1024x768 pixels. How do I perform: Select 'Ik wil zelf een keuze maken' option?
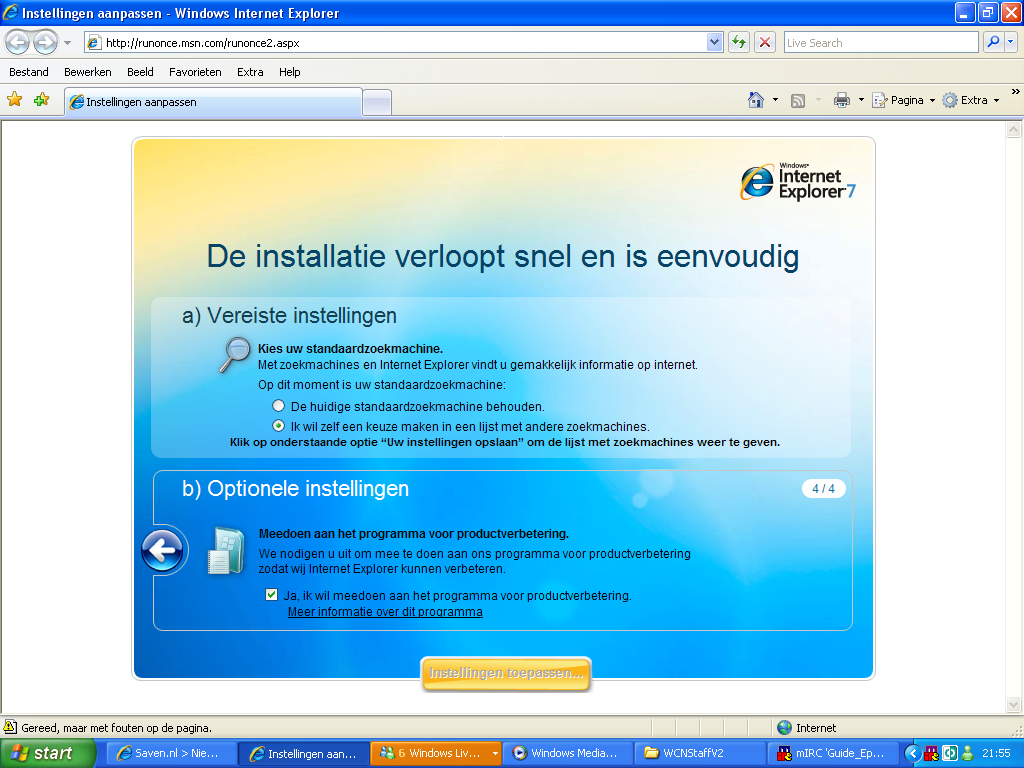pyautogui.click(x=278, y=426)
